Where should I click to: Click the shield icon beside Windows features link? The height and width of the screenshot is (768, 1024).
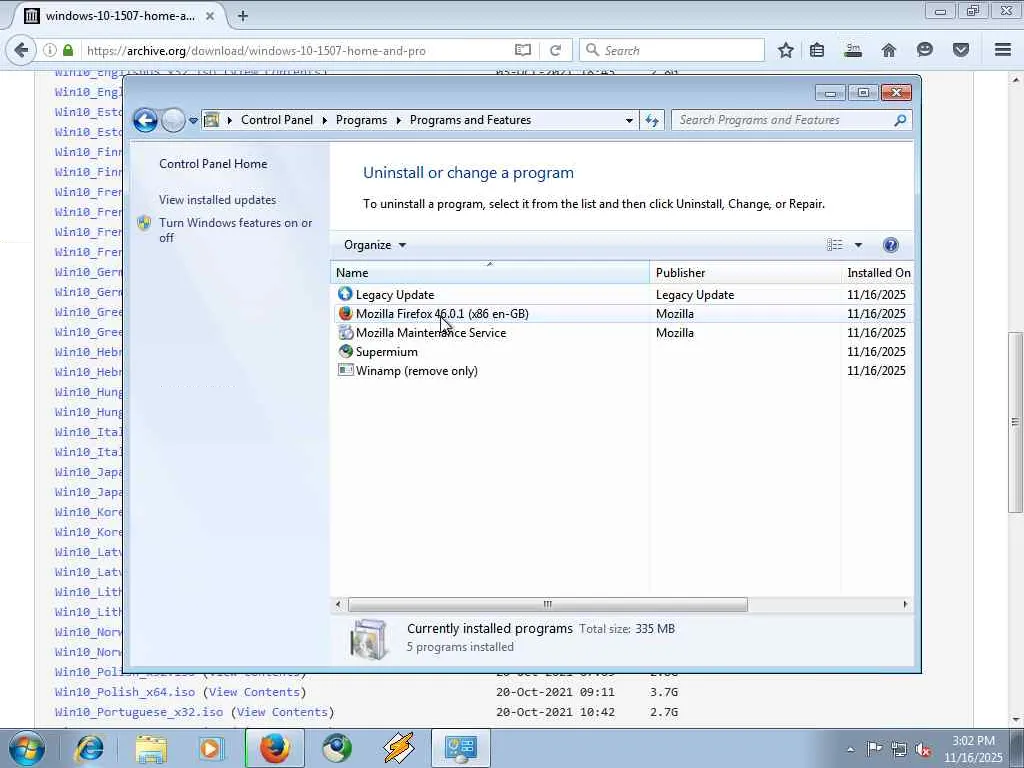tap(144, 223)
